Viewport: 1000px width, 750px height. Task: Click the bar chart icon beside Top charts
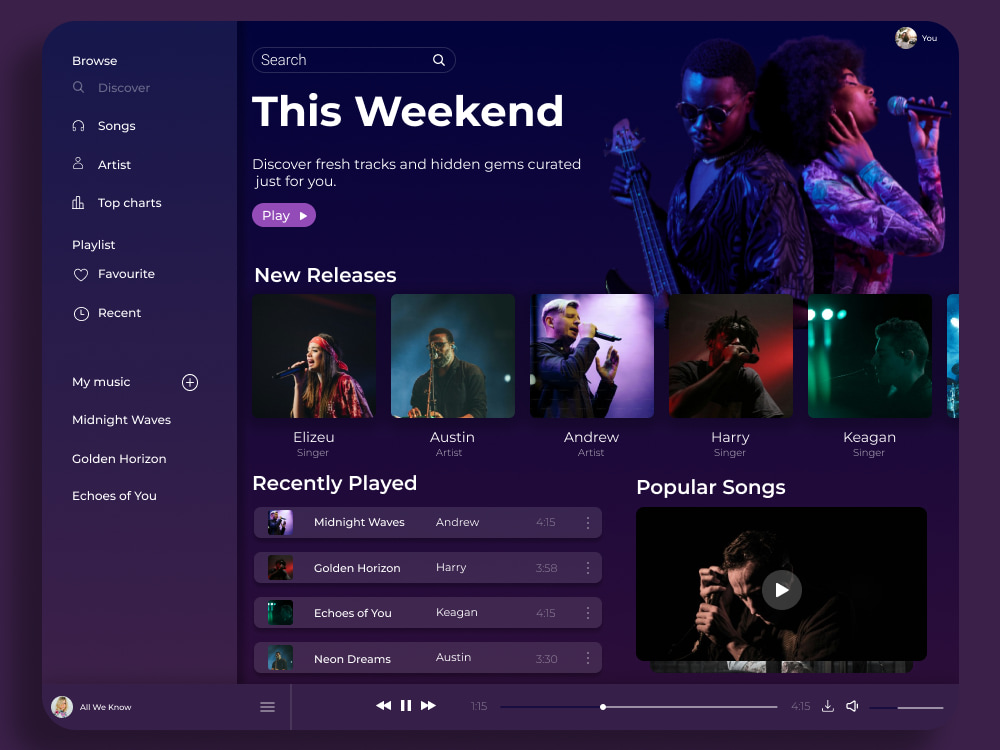coord(78,203)
